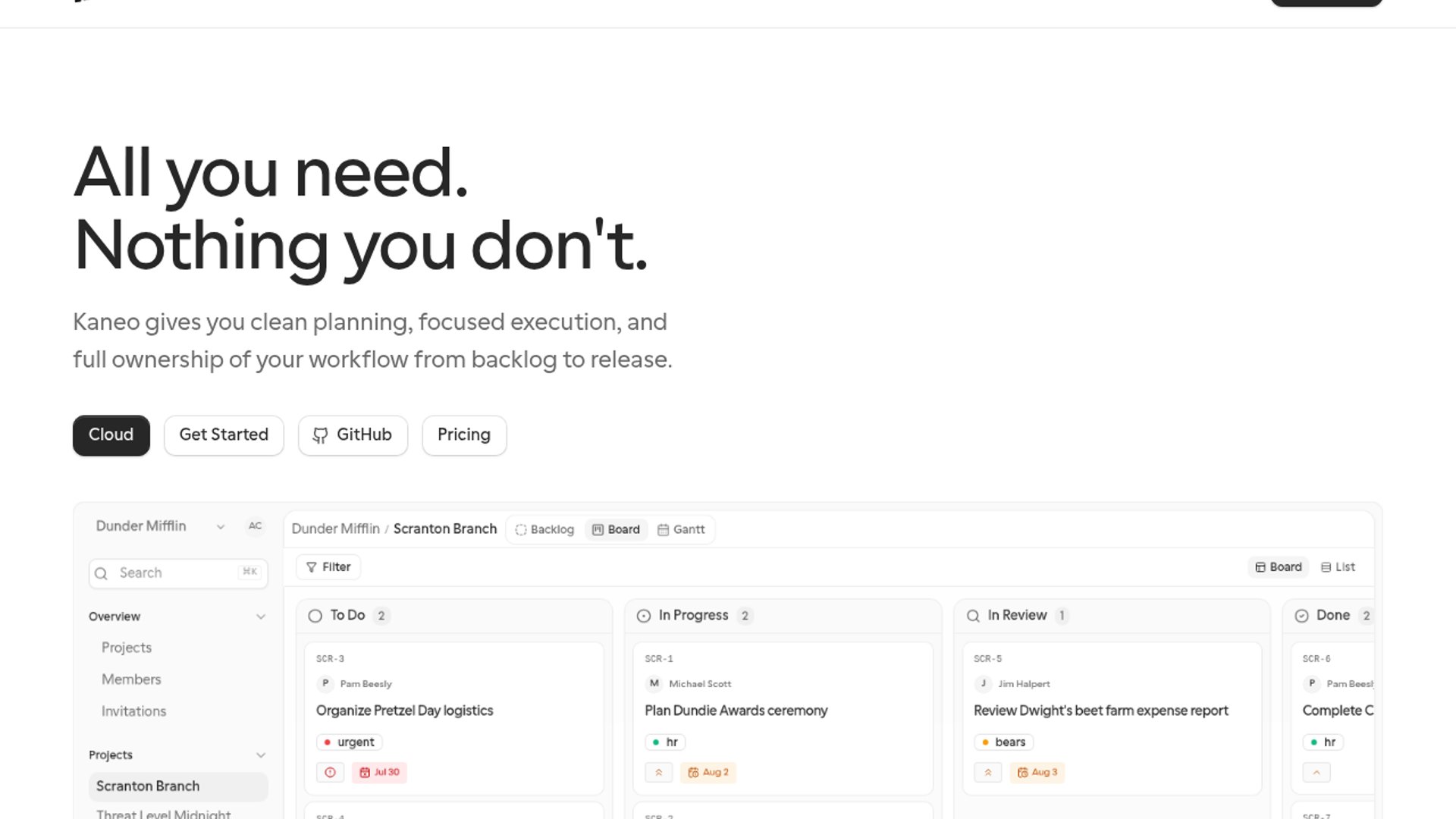1456x819 pixels.
Task: Switch to the Board tab in breadcrumb bar
Action: click(616, 529)
